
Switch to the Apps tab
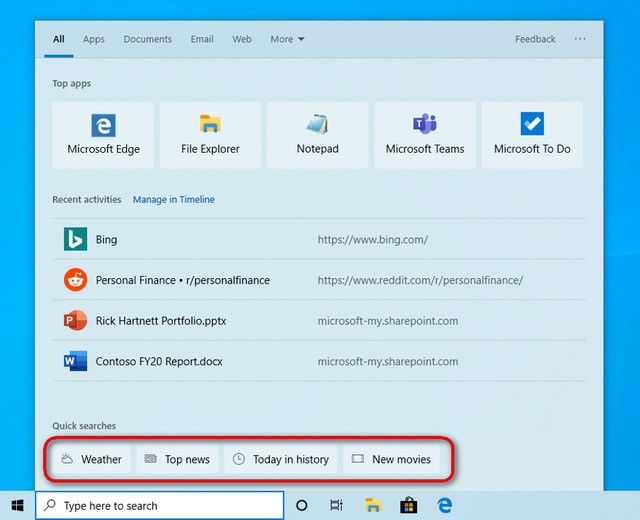94,39
